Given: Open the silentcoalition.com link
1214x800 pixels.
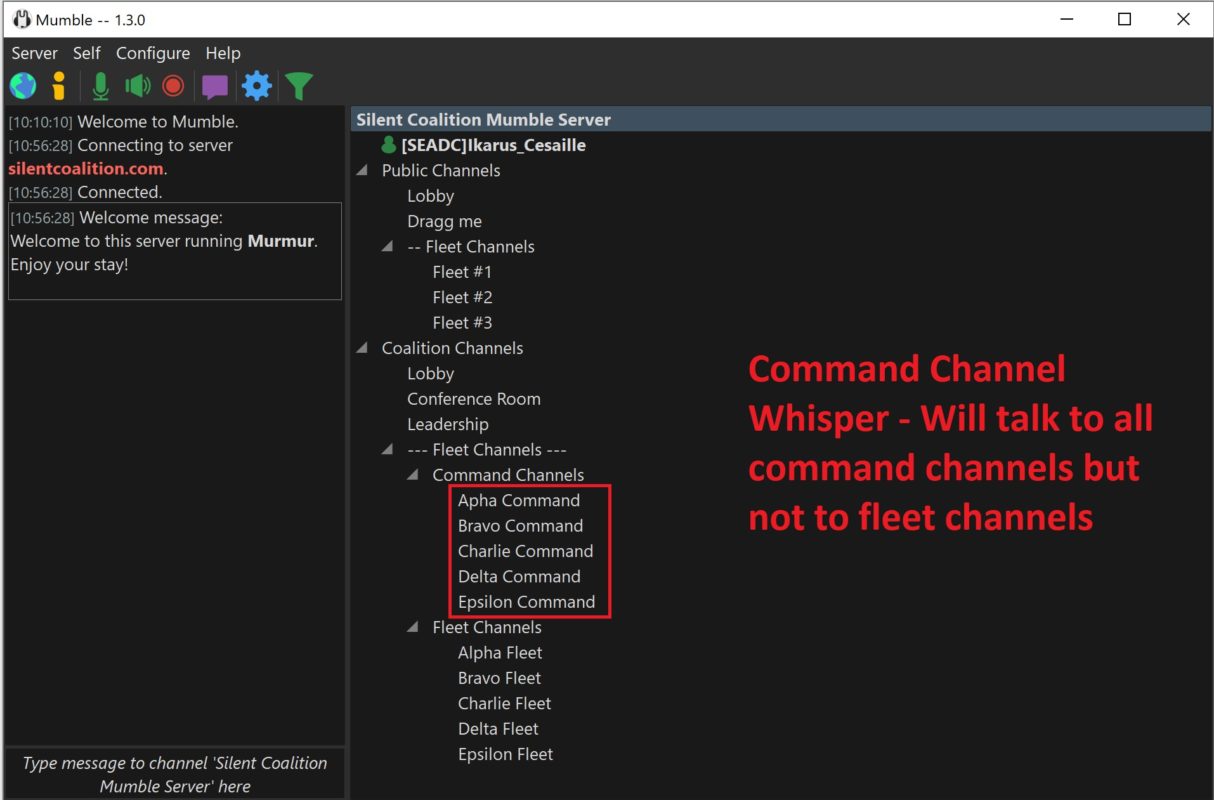Looking at the screenshot, I should [x=85, y=168].
